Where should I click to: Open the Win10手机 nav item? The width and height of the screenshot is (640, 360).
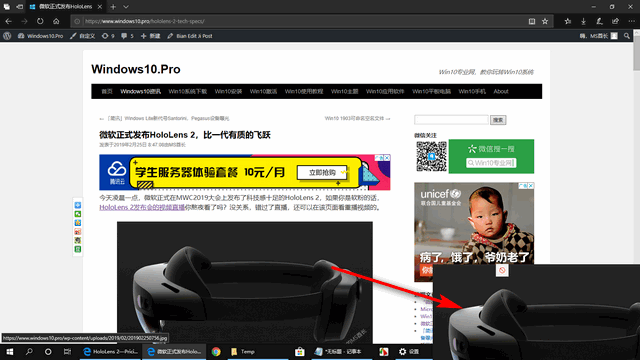click(472, 91)
